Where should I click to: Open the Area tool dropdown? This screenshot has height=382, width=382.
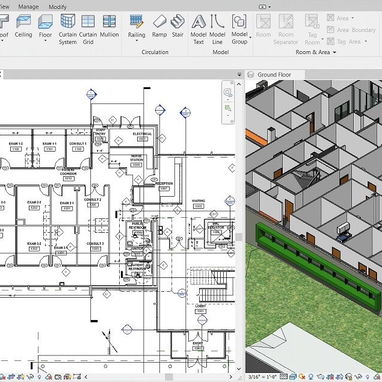pos(353,18)
